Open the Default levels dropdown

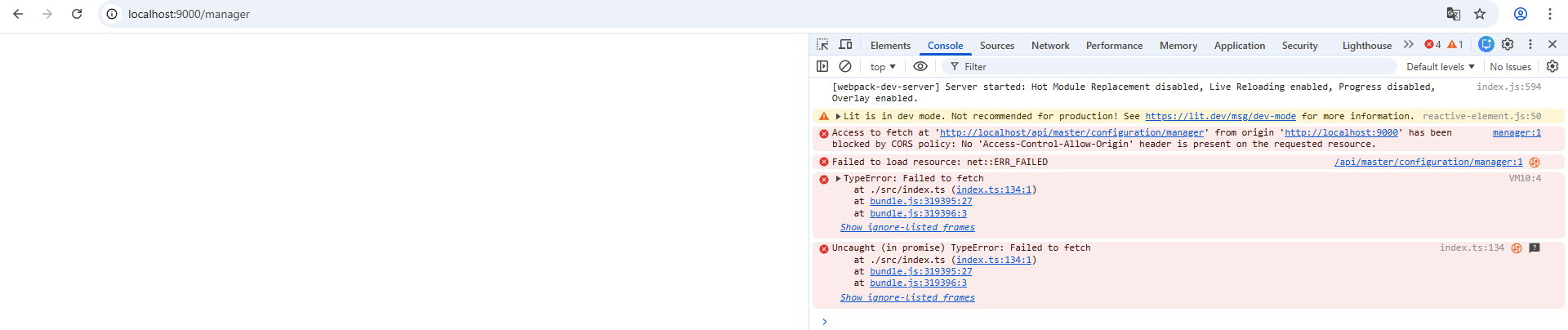point(1440,67)
